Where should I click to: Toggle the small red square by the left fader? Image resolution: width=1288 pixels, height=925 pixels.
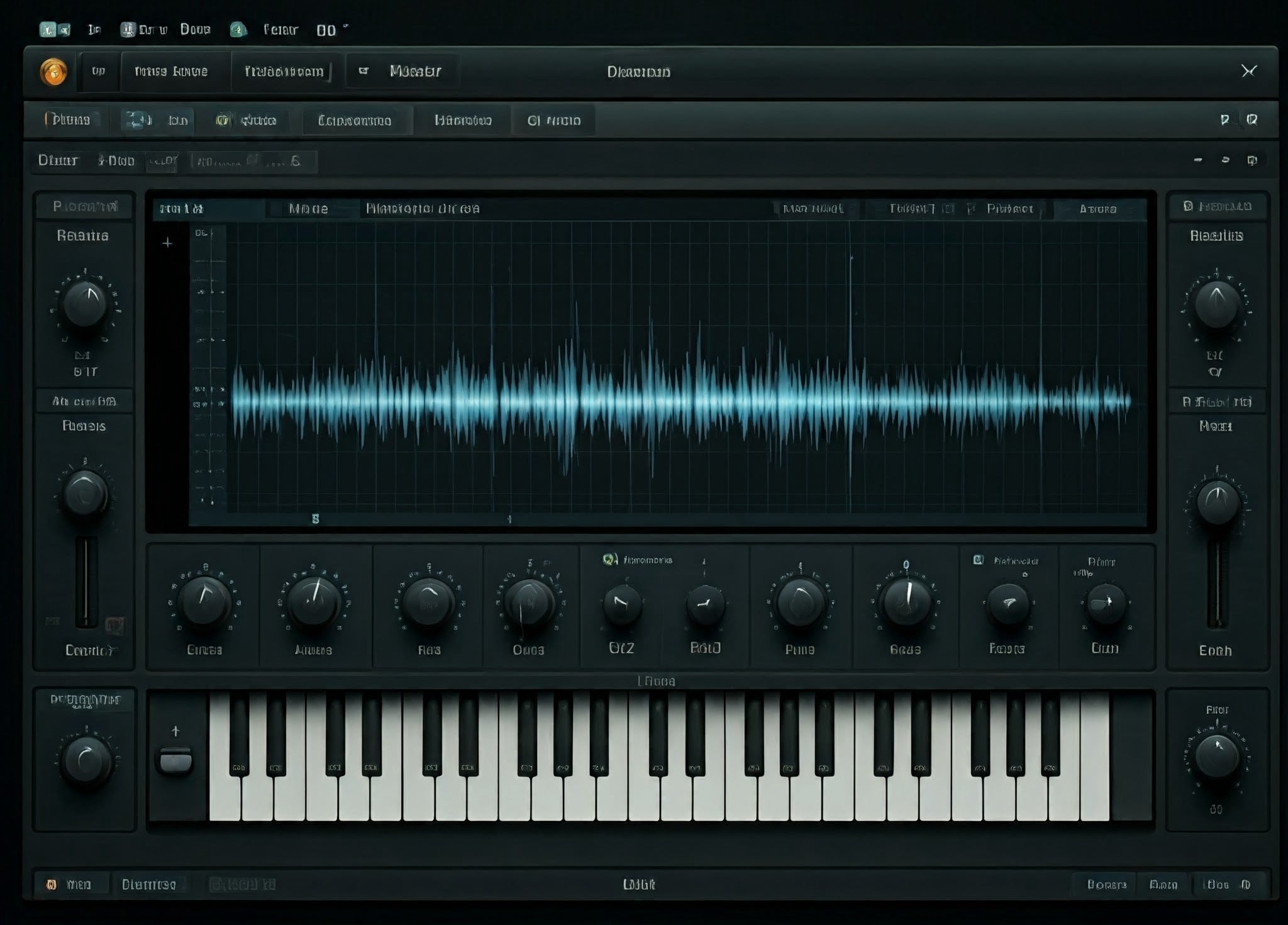click(x=114, y=624)
